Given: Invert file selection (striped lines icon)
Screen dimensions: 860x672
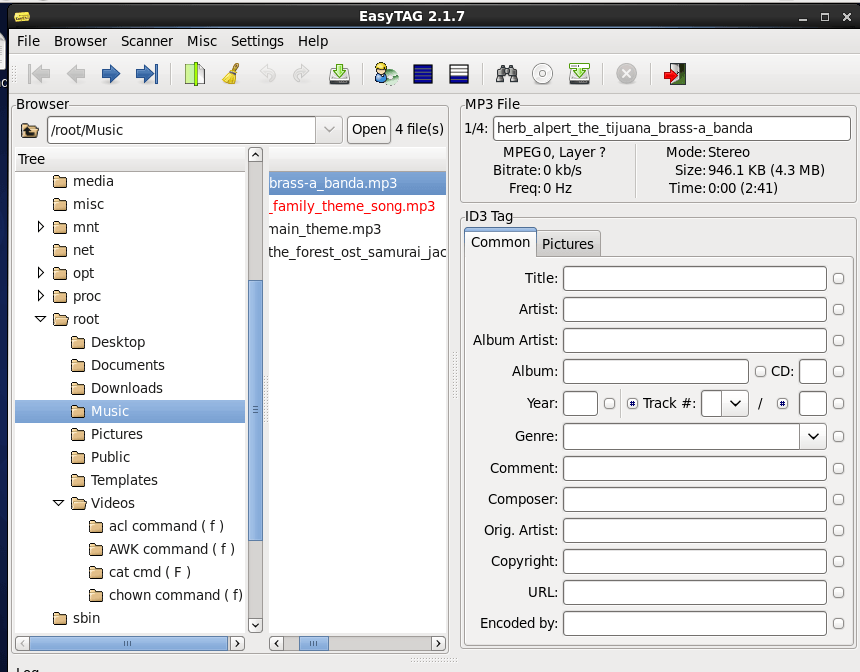Looking at the screenshot, I should tap(459, 74).
